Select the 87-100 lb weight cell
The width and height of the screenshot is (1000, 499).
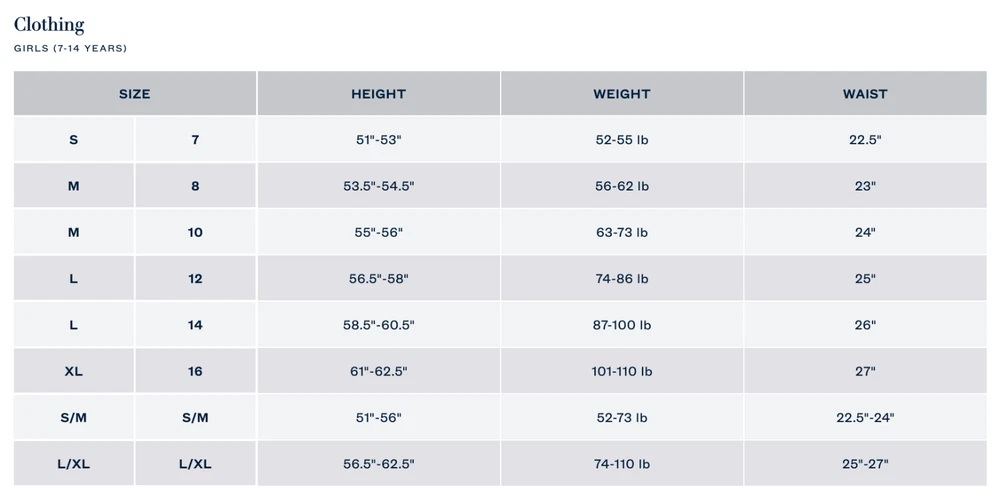pyautogui.click(x=621, y=325)
